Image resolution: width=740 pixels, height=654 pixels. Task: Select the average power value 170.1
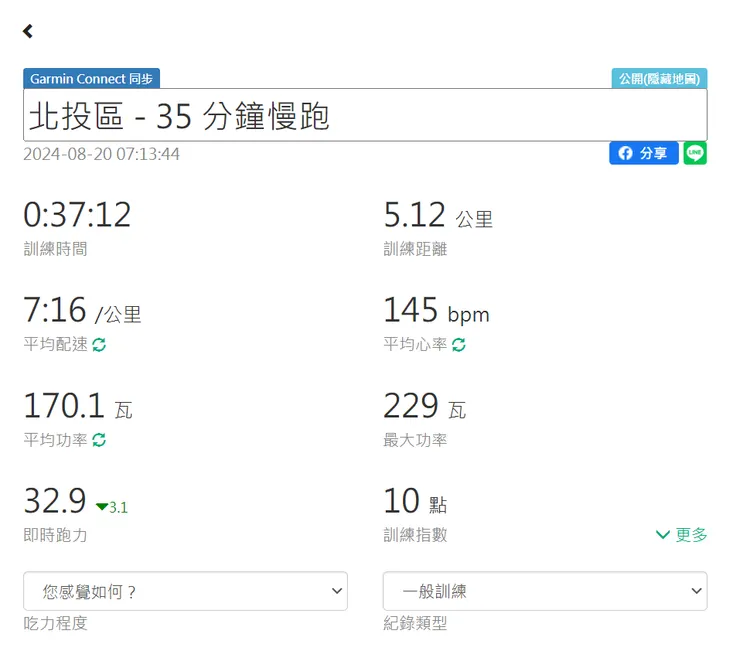(x=64, y=406)
